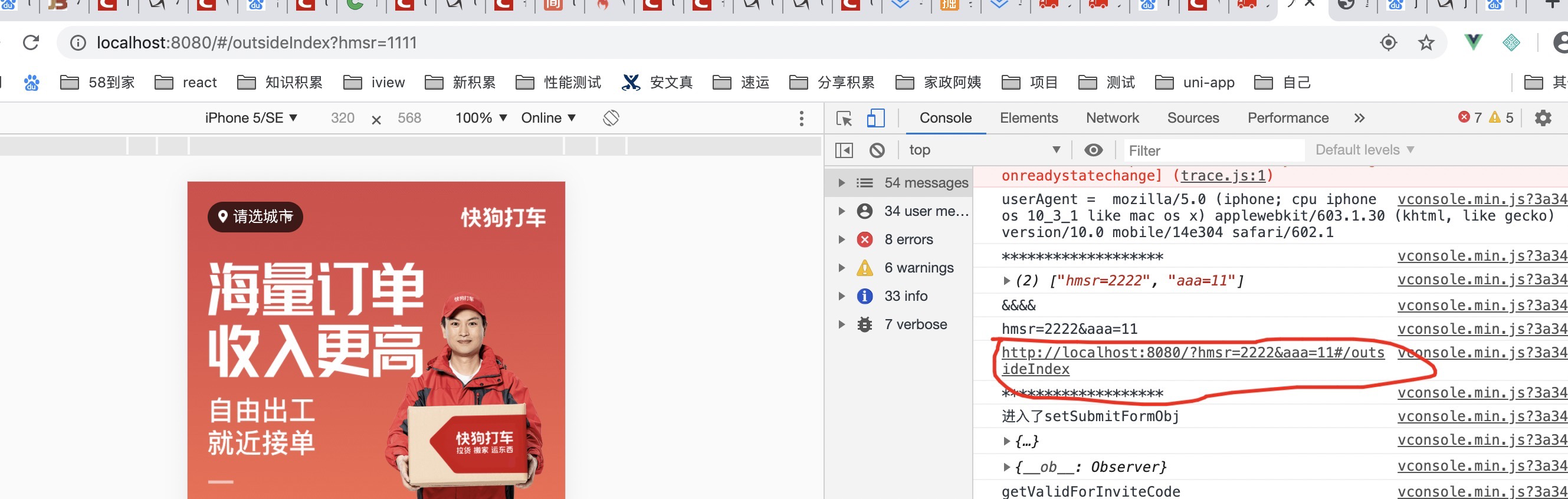
Task: Open the 100% zoom dropdown
Action: pyautogui.click(x=481, y=118)
